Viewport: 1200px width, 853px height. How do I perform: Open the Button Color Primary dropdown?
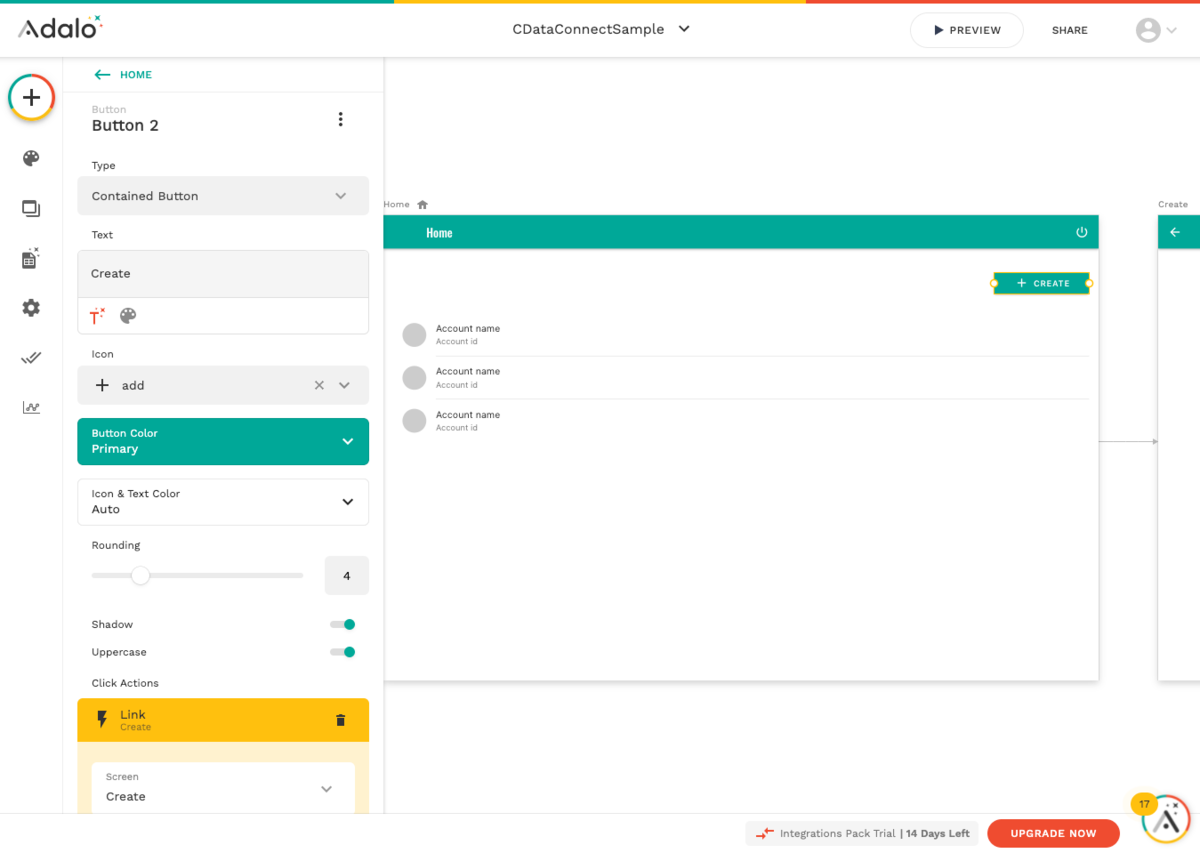click(x=223, y=441)
